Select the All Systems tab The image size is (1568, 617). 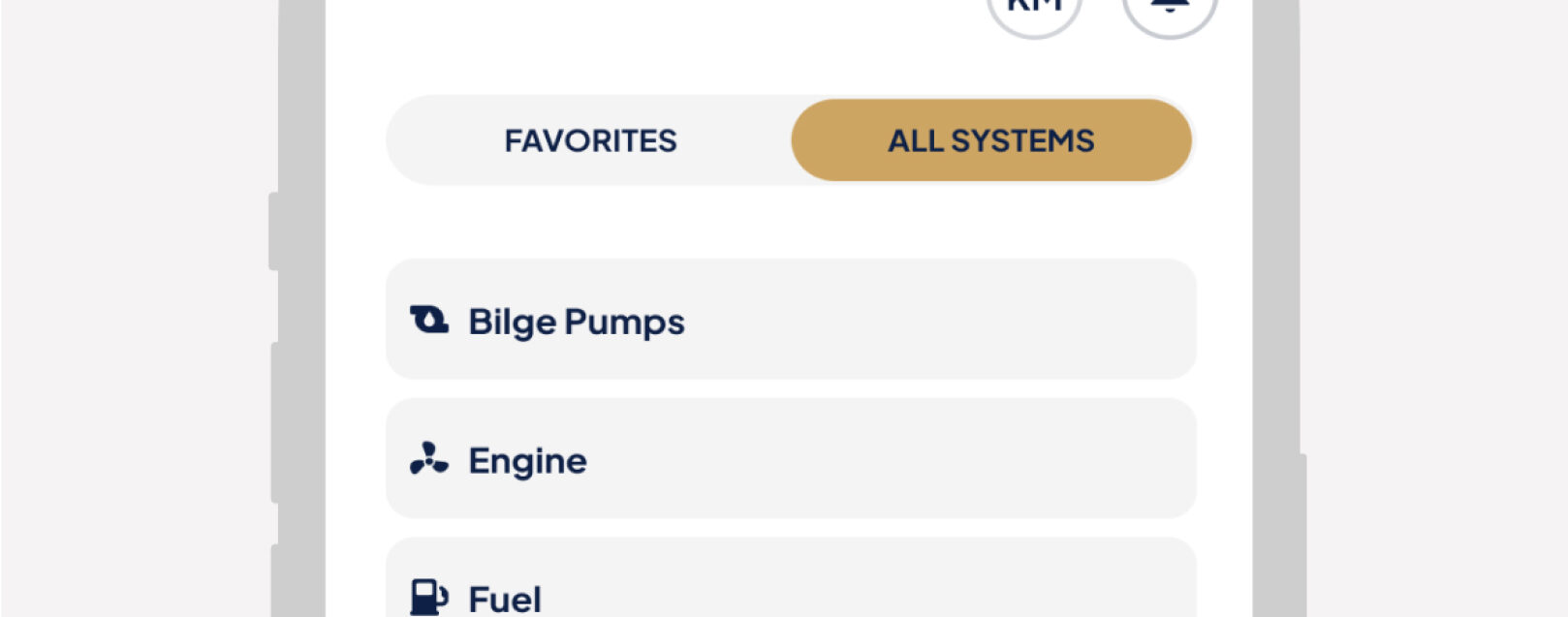click(x=990, y=141)
